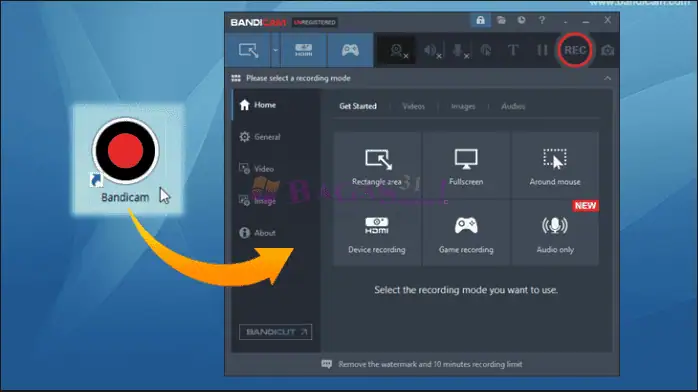Open the help question mark icon
Screen dimensions: 698x392
coord(542,20)
